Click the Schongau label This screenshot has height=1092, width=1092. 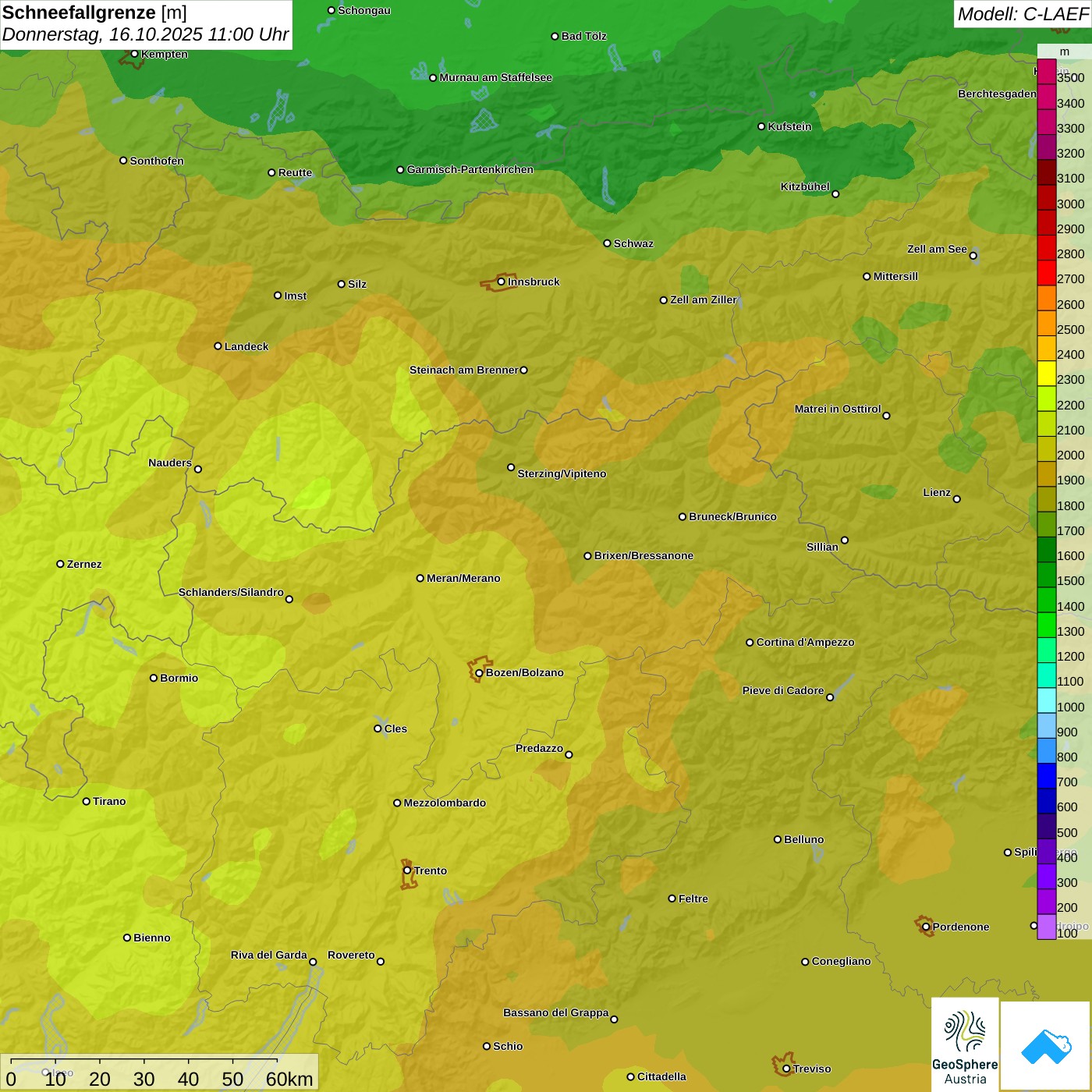364,10
